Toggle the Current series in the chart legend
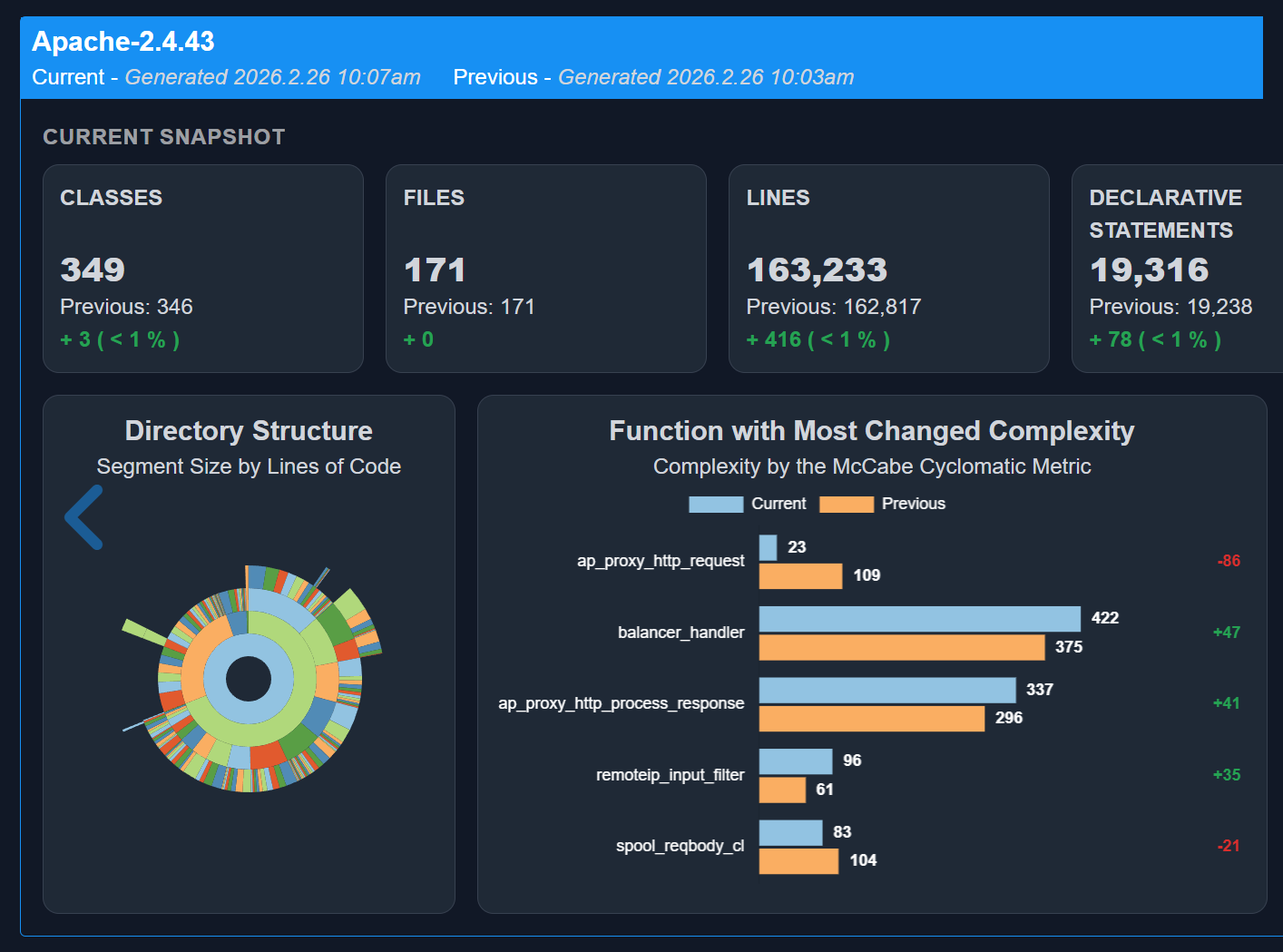Image resolution: width=1283 pixels, height=952 pixels. point(778,504)
